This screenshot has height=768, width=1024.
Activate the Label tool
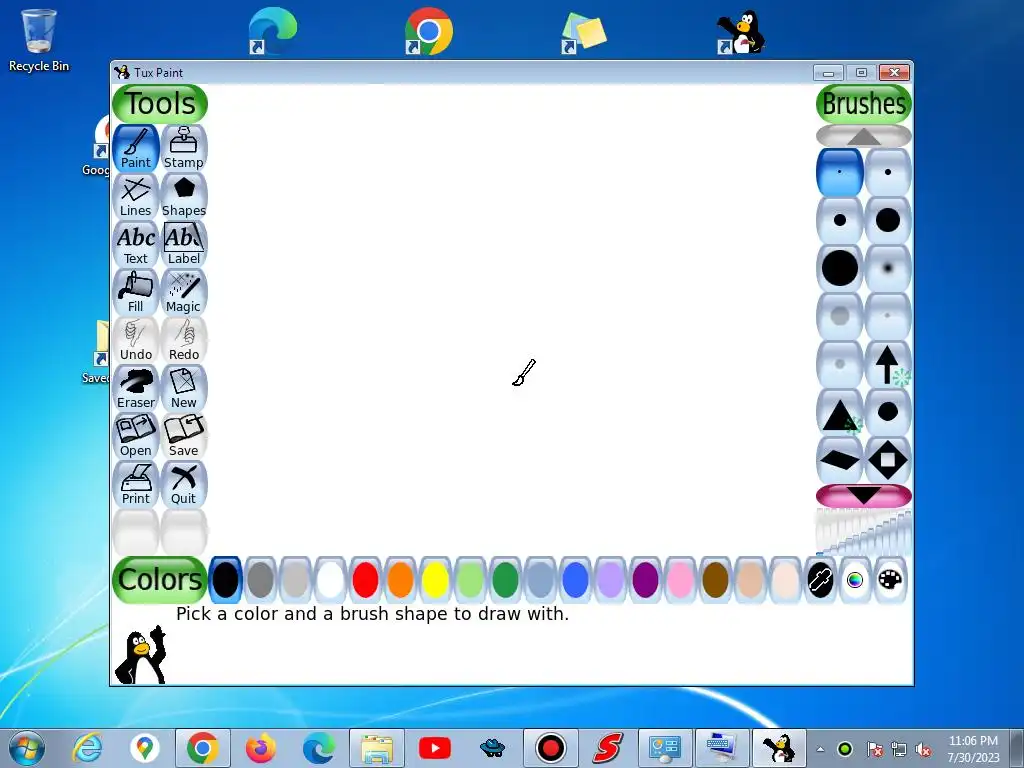tap(184, 244)
